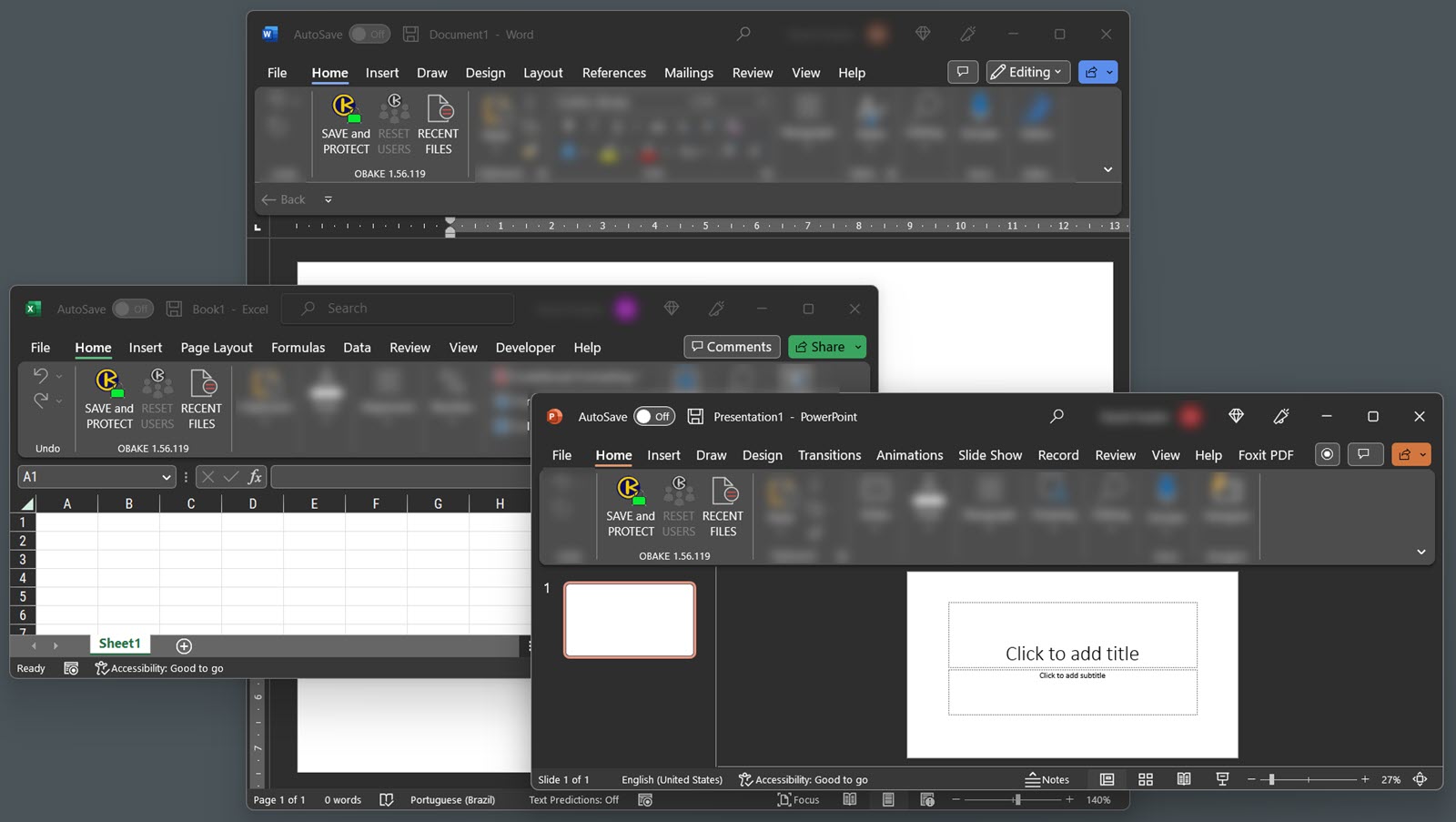Click the record circle button in PowerPoint
Screen dimensions: 1456x822
tap(1328, 454)
